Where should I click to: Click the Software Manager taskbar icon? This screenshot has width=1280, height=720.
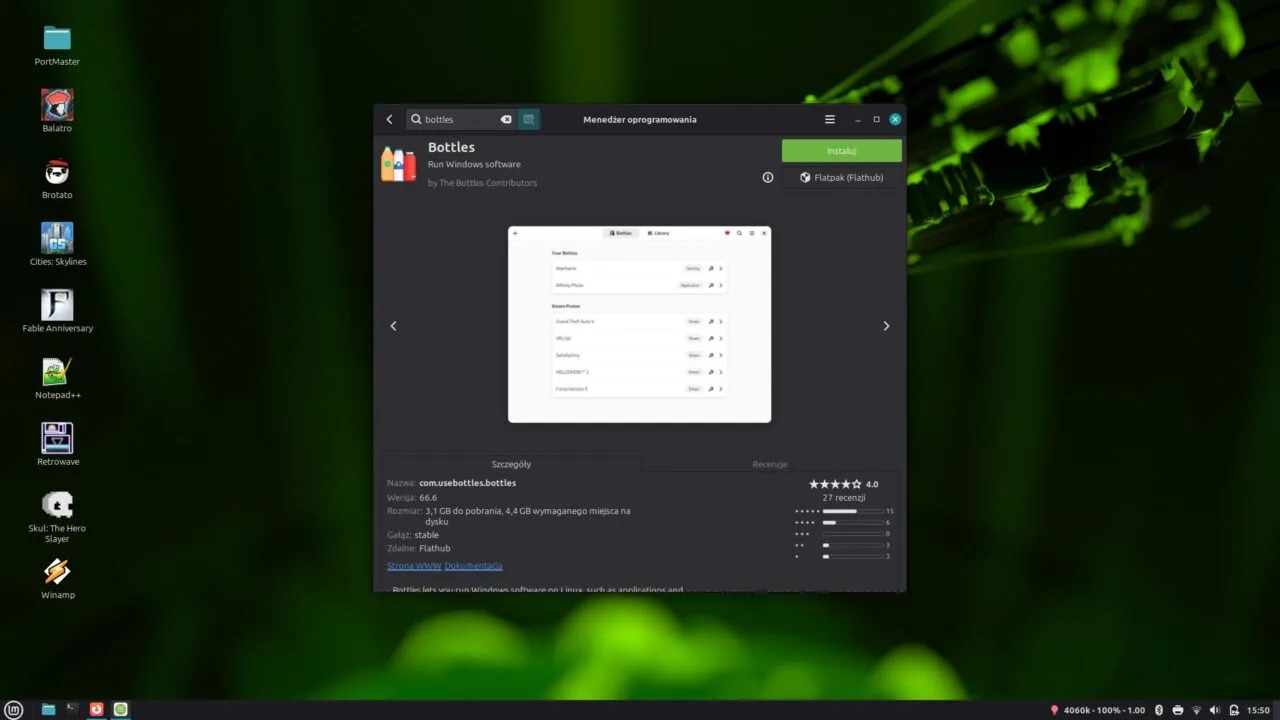point(121,710)
